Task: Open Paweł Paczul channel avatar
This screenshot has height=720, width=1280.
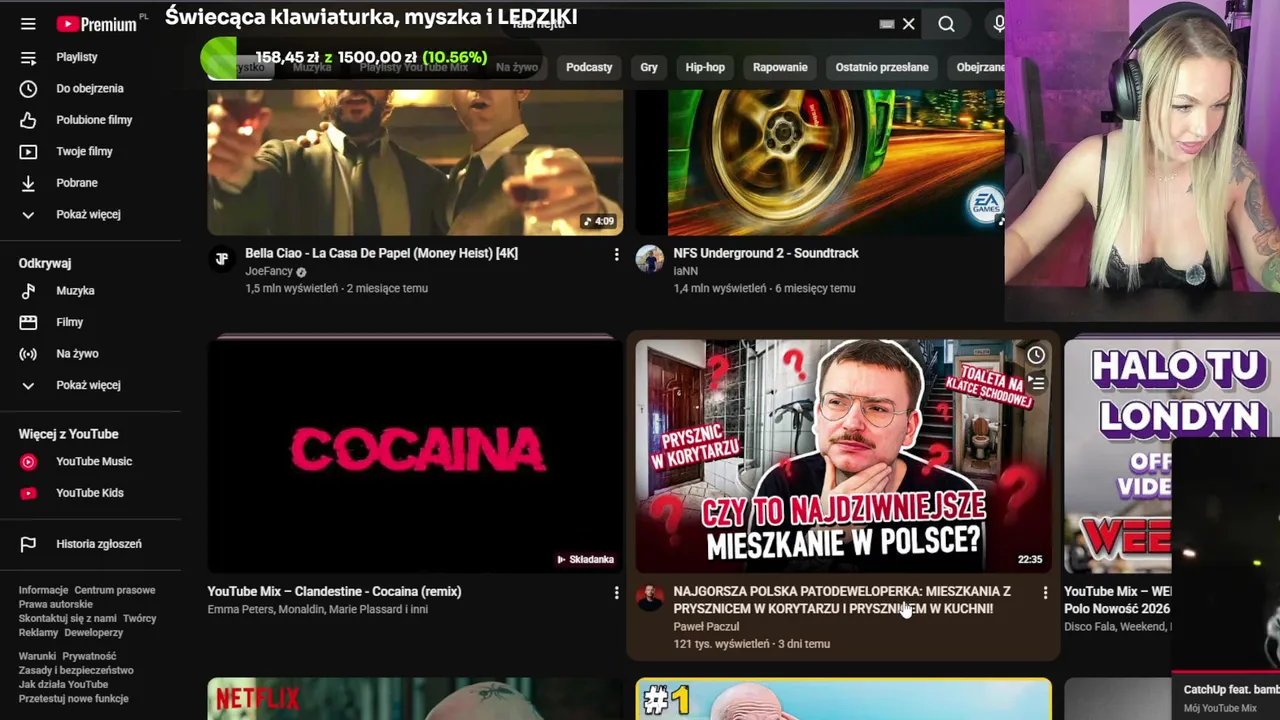Action: click(650, 597)
